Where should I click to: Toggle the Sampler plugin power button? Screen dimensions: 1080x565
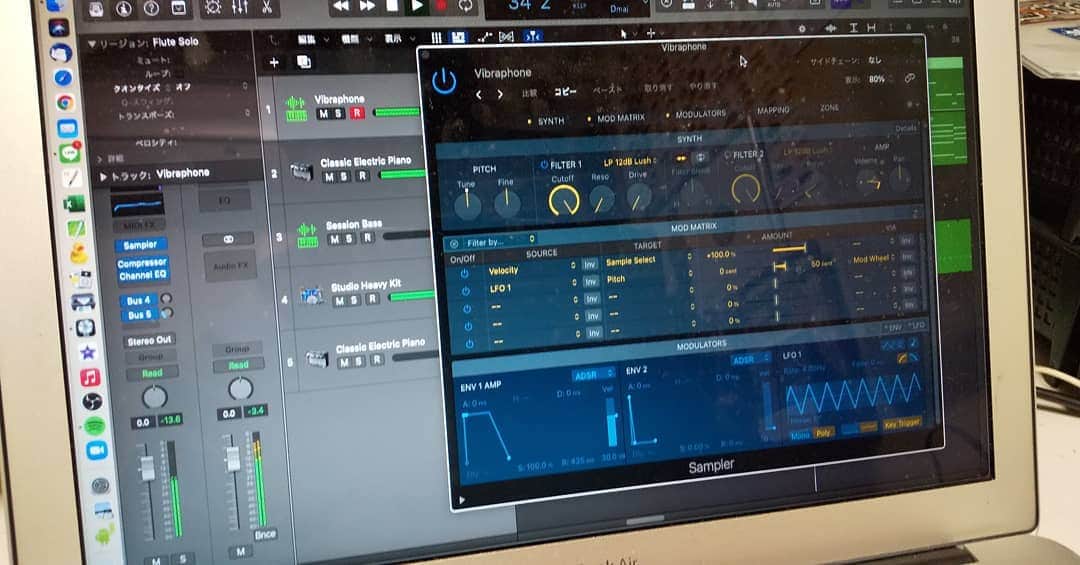point(444,81)
